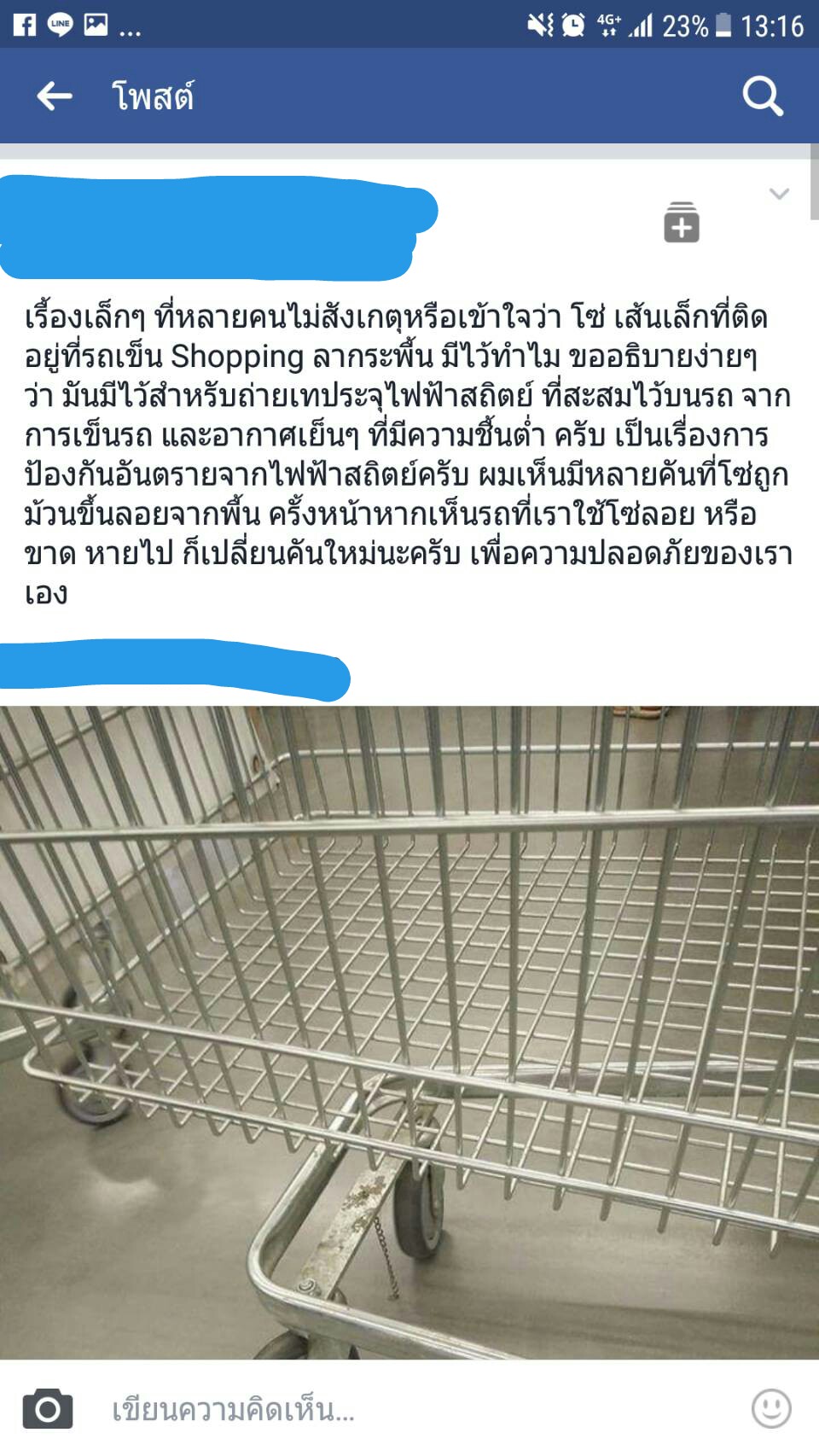Save post using the bookmark plus icon
Screen dimensions: 819x1456
pos(682,223)
